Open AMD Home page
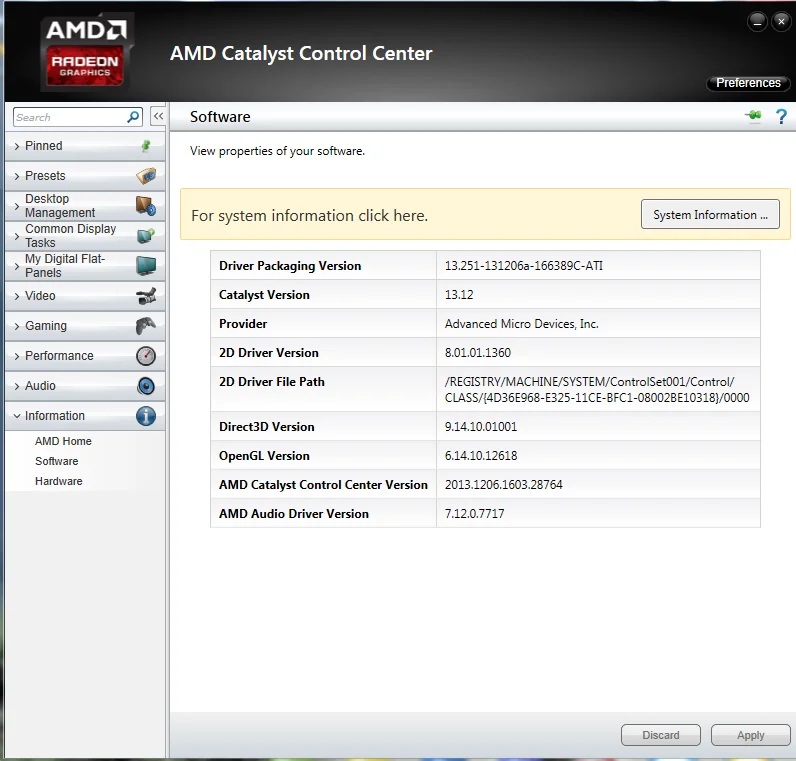Image resolution: width=796 pixels, height=761 pixels. point(63,441)
